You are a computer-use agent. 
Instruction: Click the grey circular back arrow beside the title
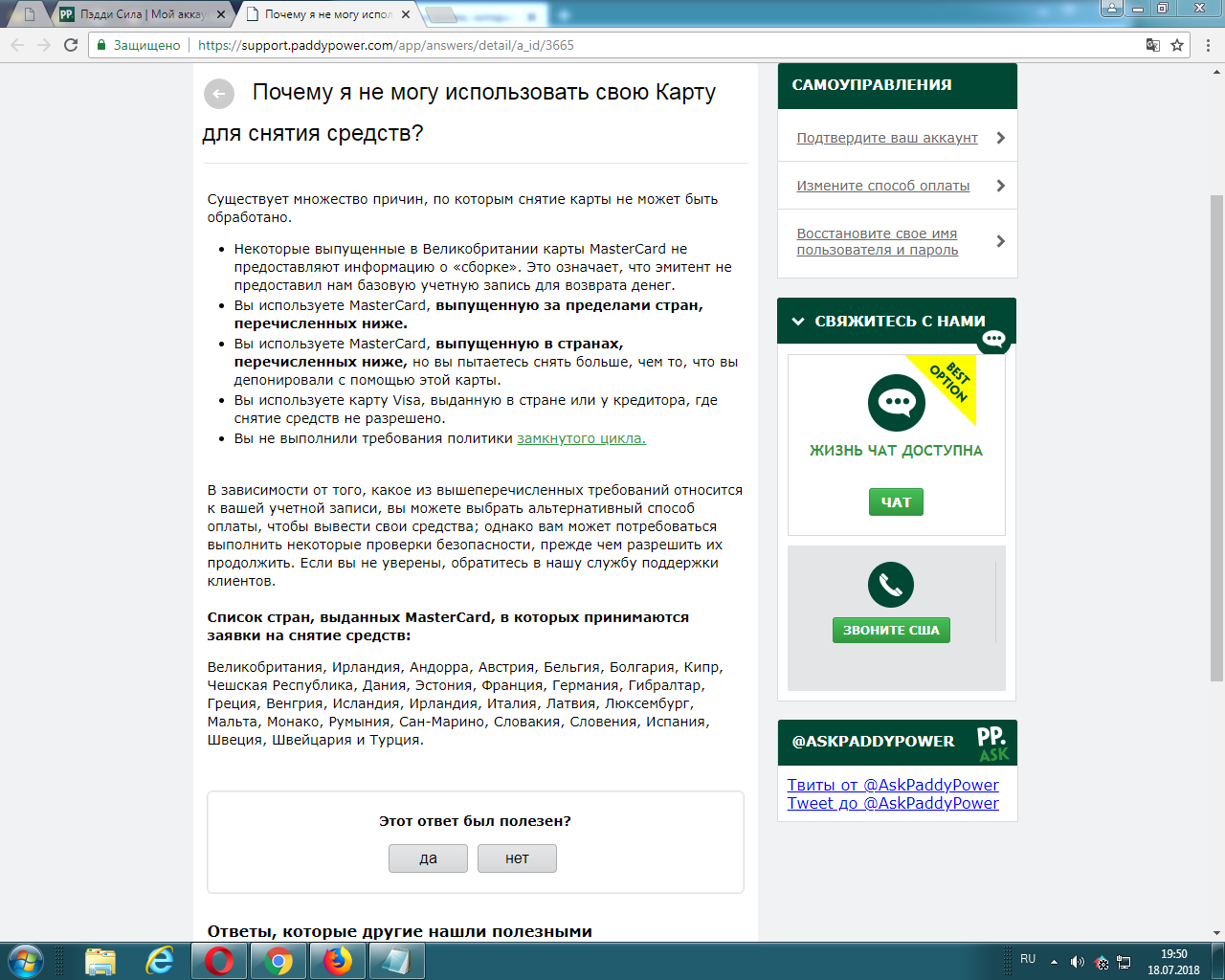[219, 93]
